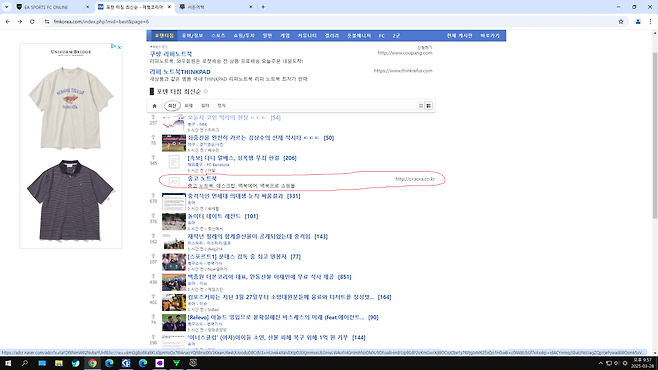Screen dimensions: 658x370
Task: Open the tab search dropdown arrow
Action: 6,7
